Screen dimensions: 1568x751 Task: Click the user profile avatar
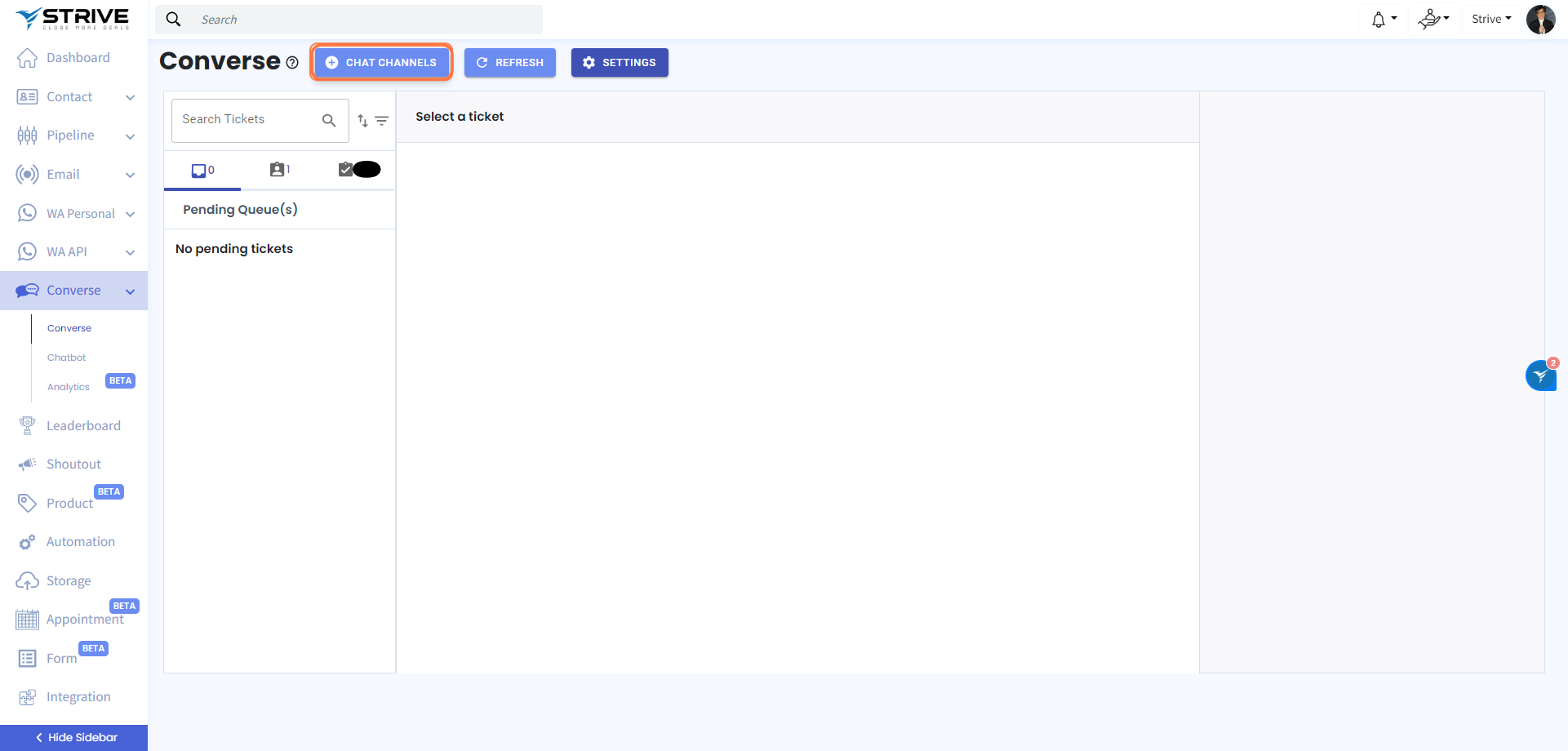coord(1540,20)
